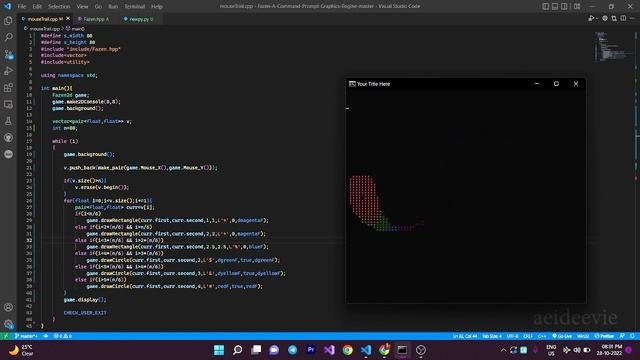Open the Go menu
Viewport: 640px width, 360px height.
98,7
